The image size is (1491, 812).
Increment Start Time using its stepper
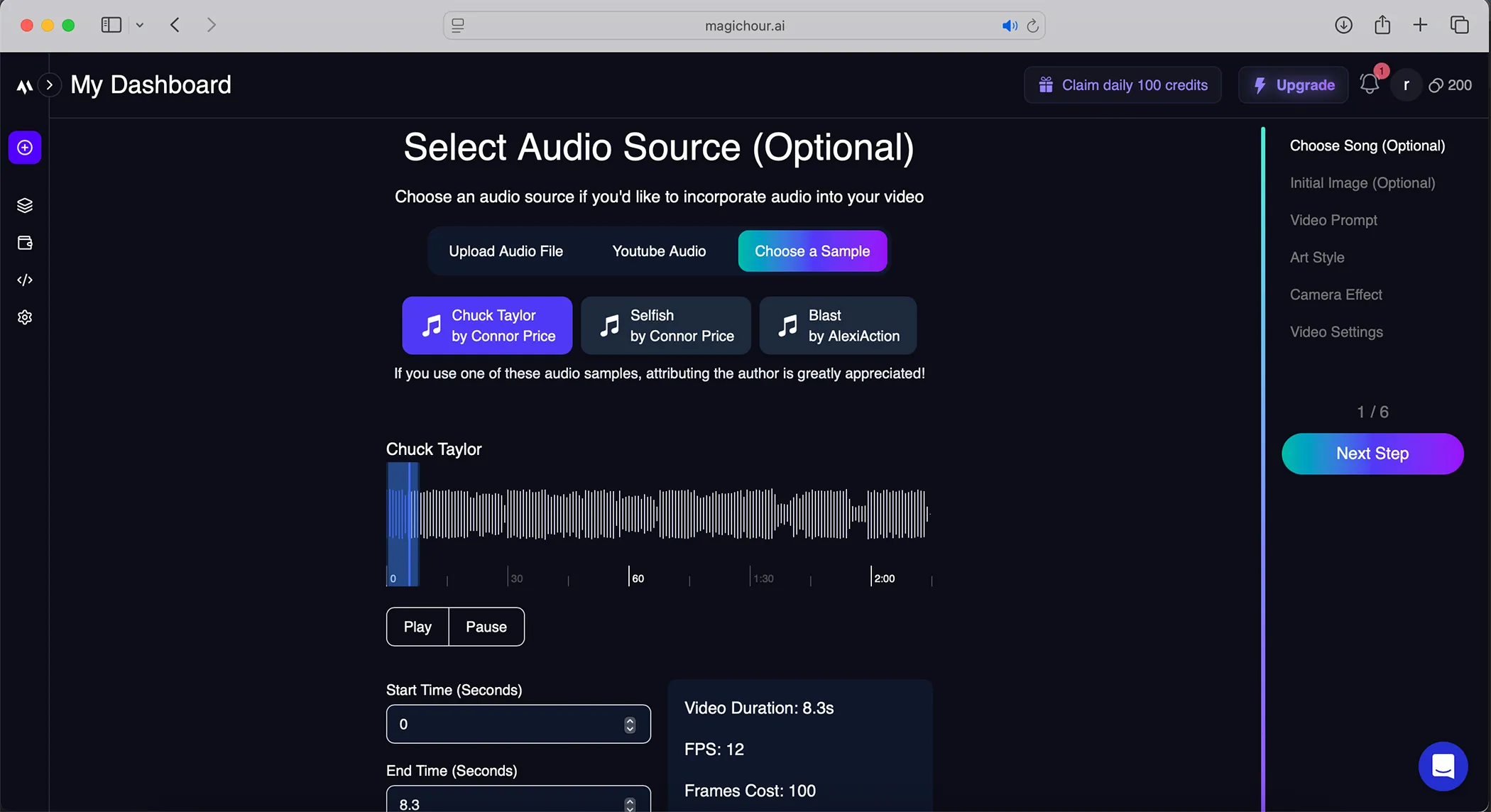pyautogui.click(x=629, y=719)
